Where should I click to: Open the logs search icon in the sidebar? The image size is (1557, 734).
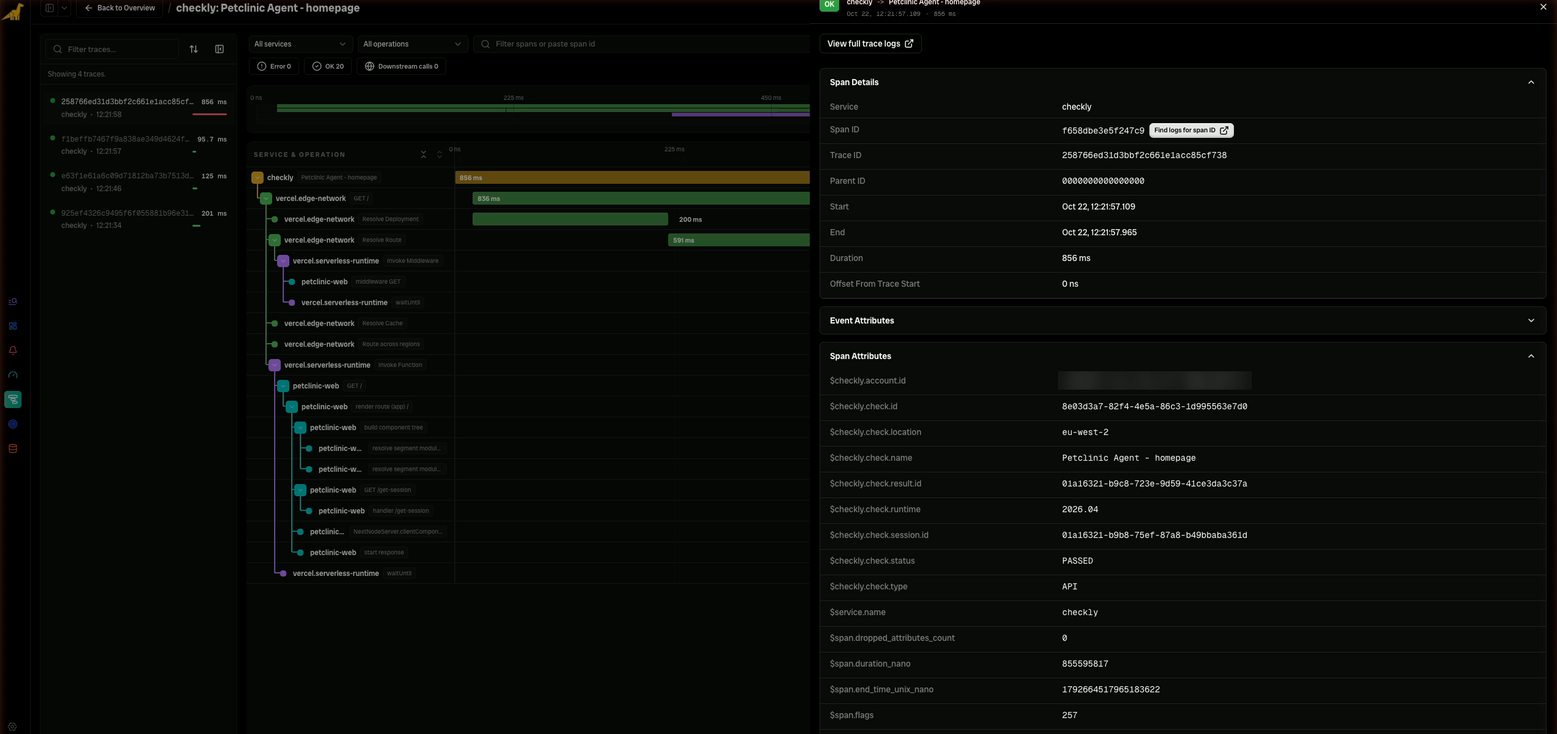click(13, 301)
